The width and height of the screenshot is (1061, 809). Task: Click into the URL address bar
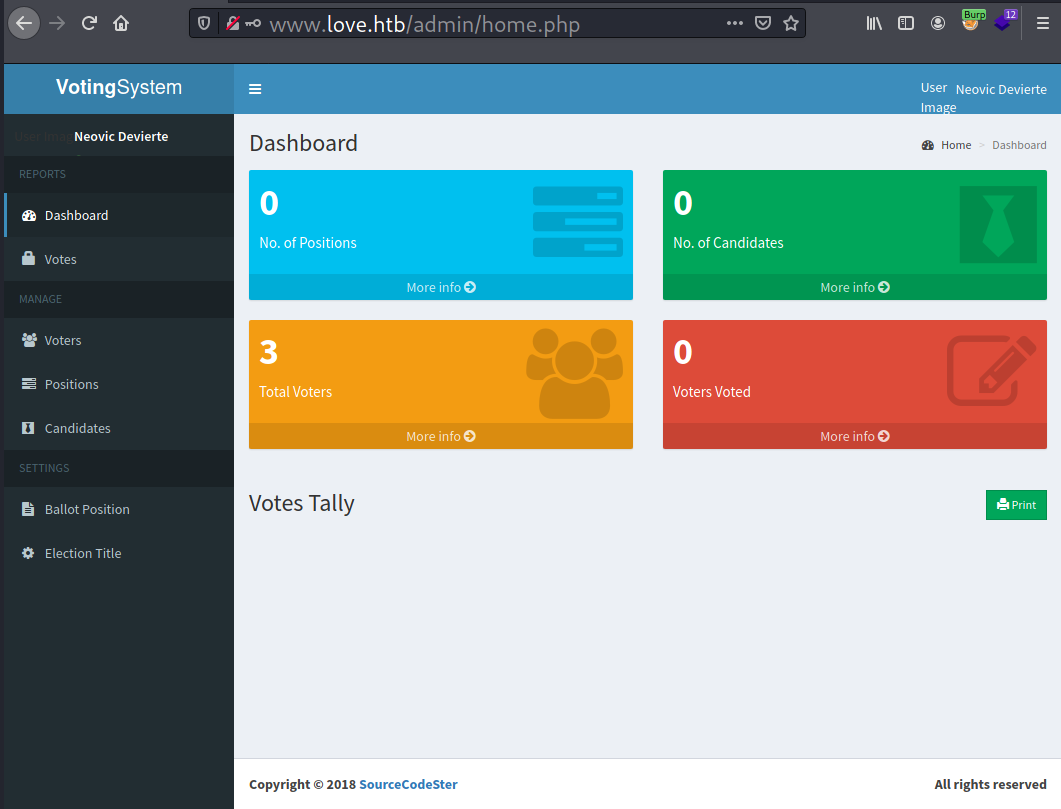[x=480, y=23]
